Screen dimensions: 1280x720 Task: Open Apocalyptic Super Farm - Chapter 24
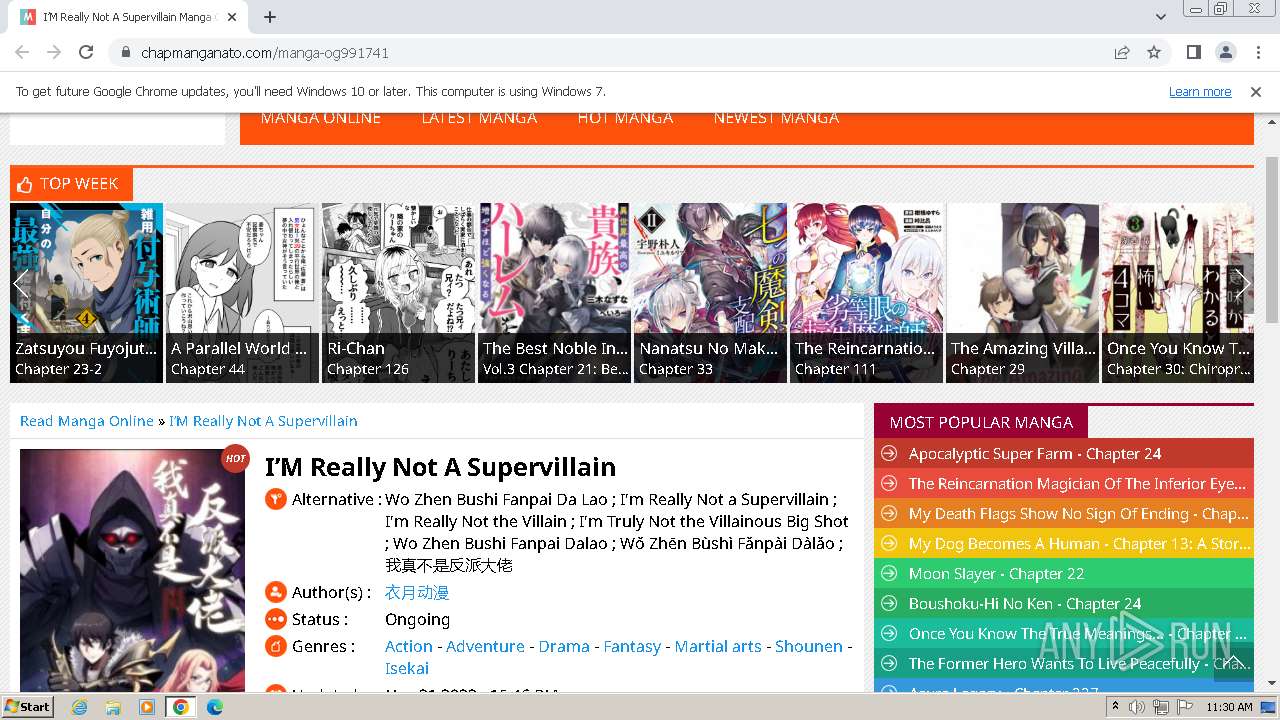[1035, 453]
